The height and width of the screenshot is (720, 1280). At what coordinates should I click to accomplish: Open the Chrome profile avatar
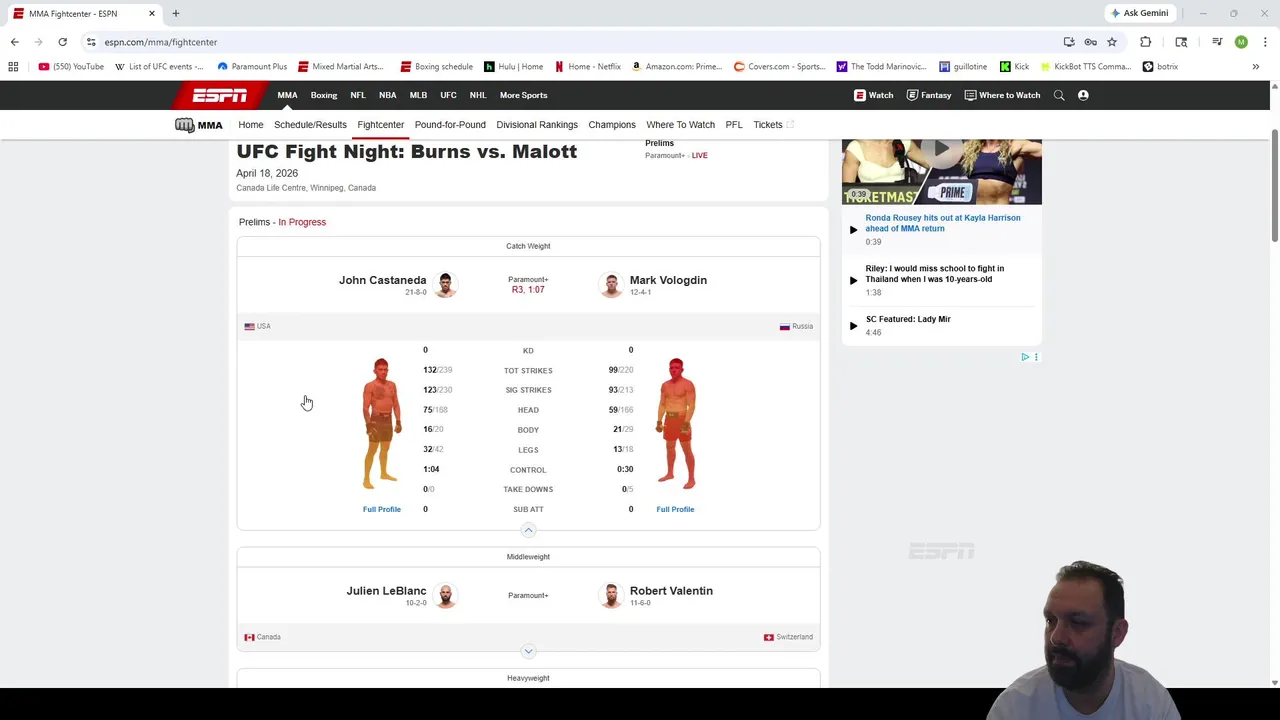point(1241,42)
